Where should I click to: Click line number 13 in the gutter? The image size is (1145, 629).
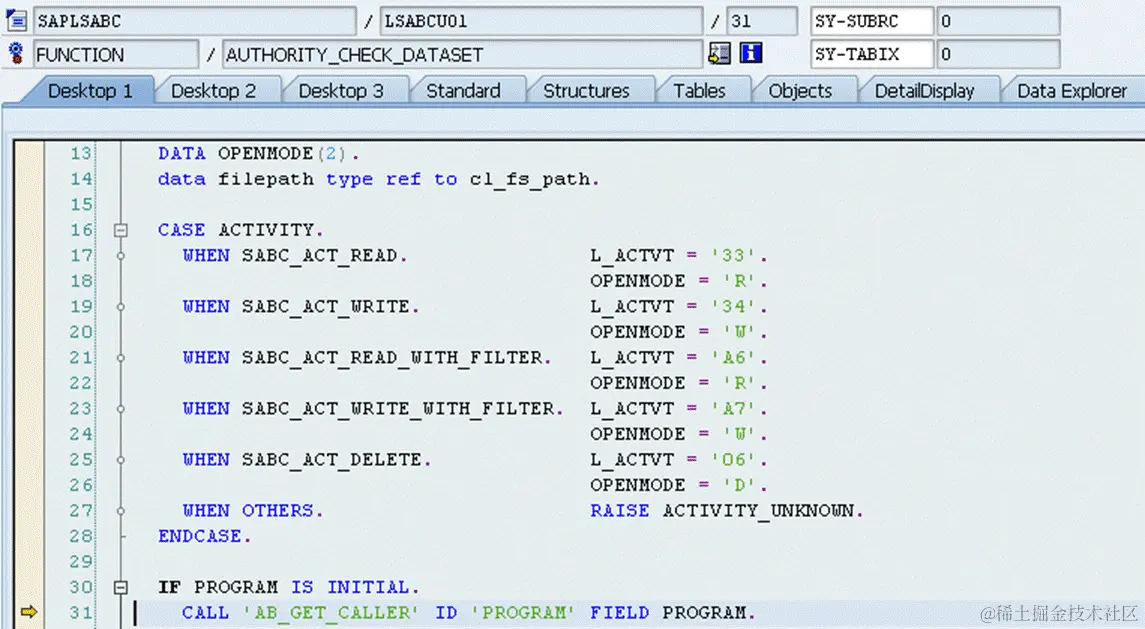coord(81,153)
